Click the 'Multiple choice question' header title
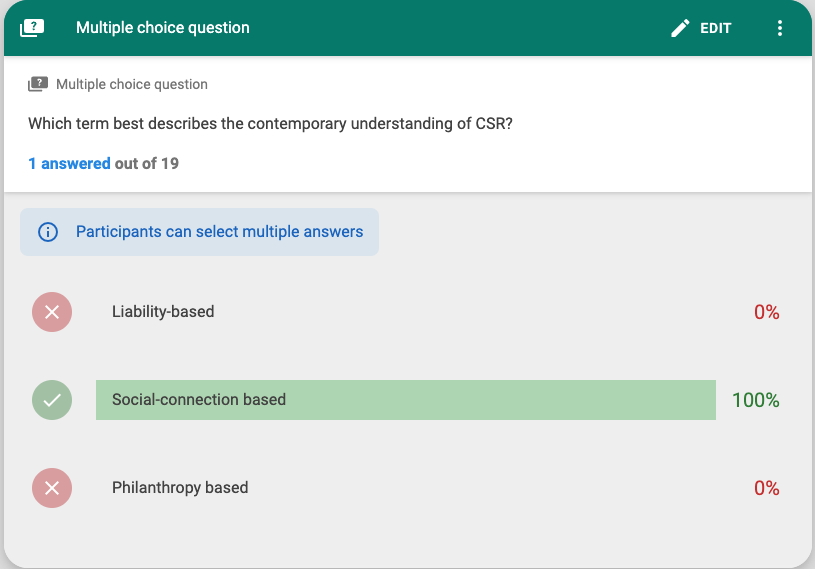This screenshot has height=569, width=815. coord(163,28)
